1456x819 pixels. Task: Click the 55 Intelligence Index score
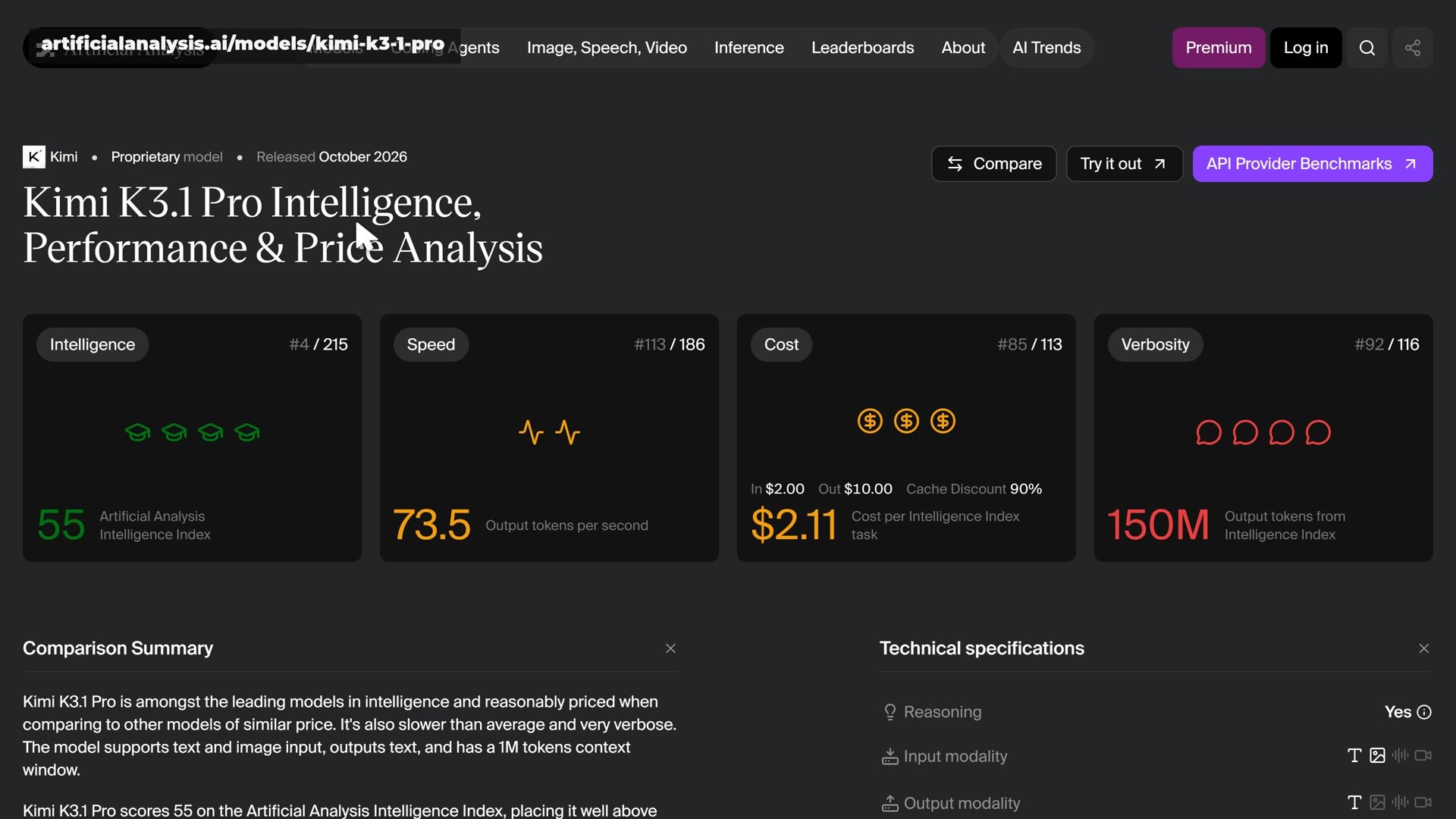coord(61,525)
